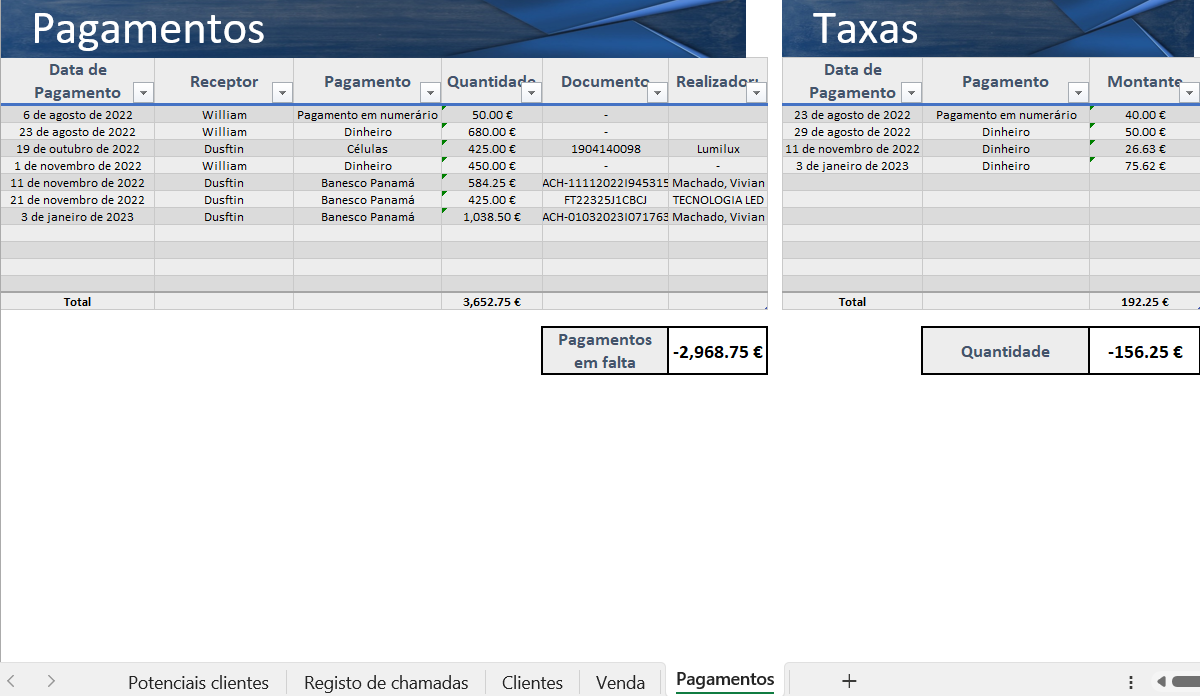Click the filter icon on the Documento column
The height and width of the screenshot is (696, 1200).
658,91
